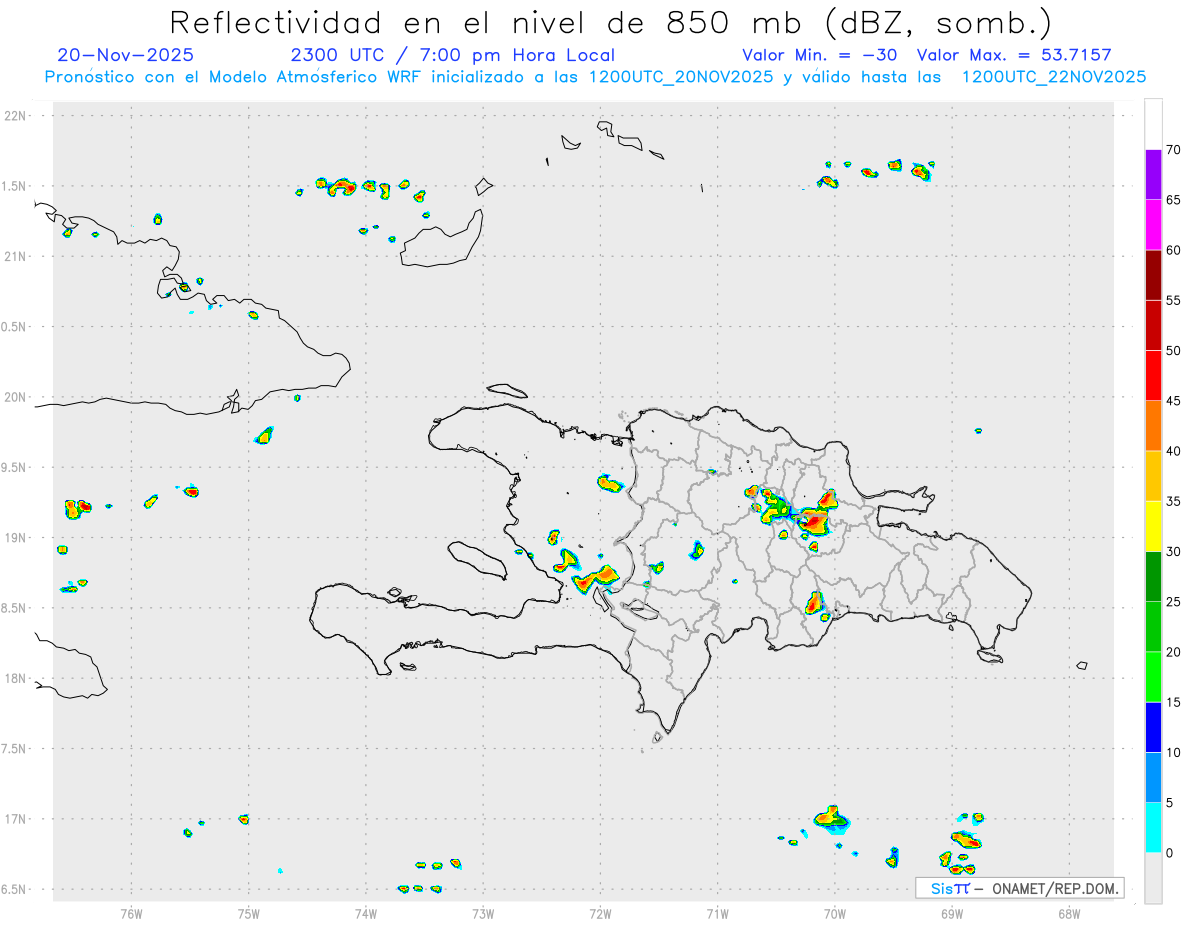Click the date '20-Nov-2025'

126,55
